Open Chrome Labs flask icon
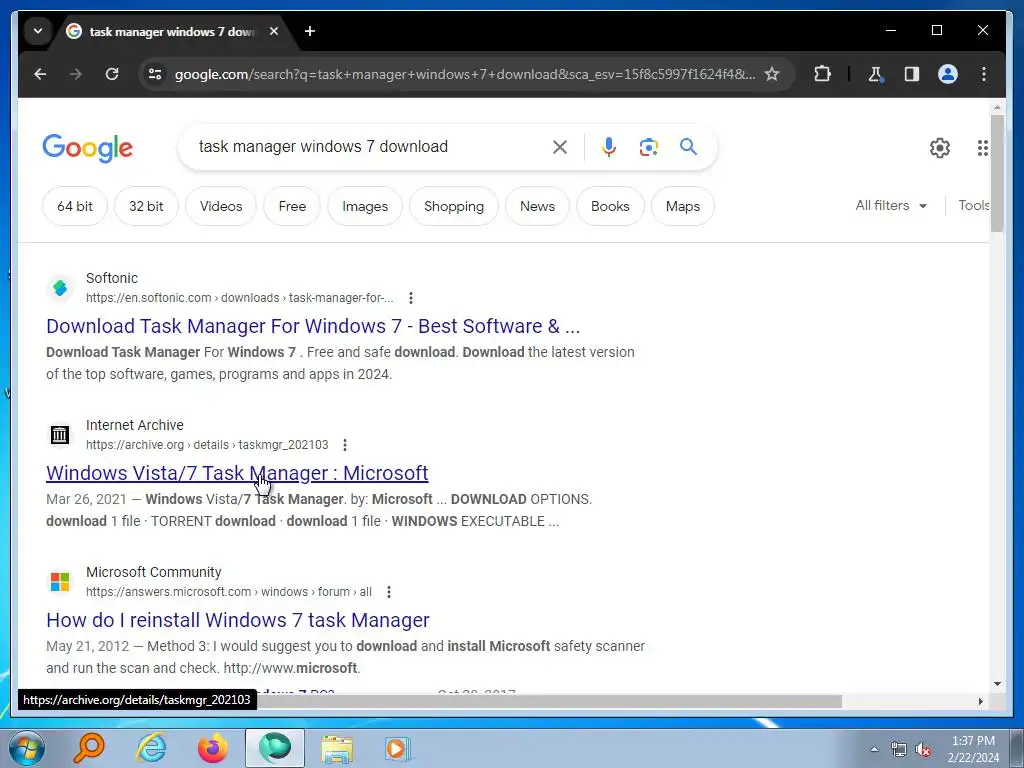Screen dimensions: 1024x768 pos(876,74)
